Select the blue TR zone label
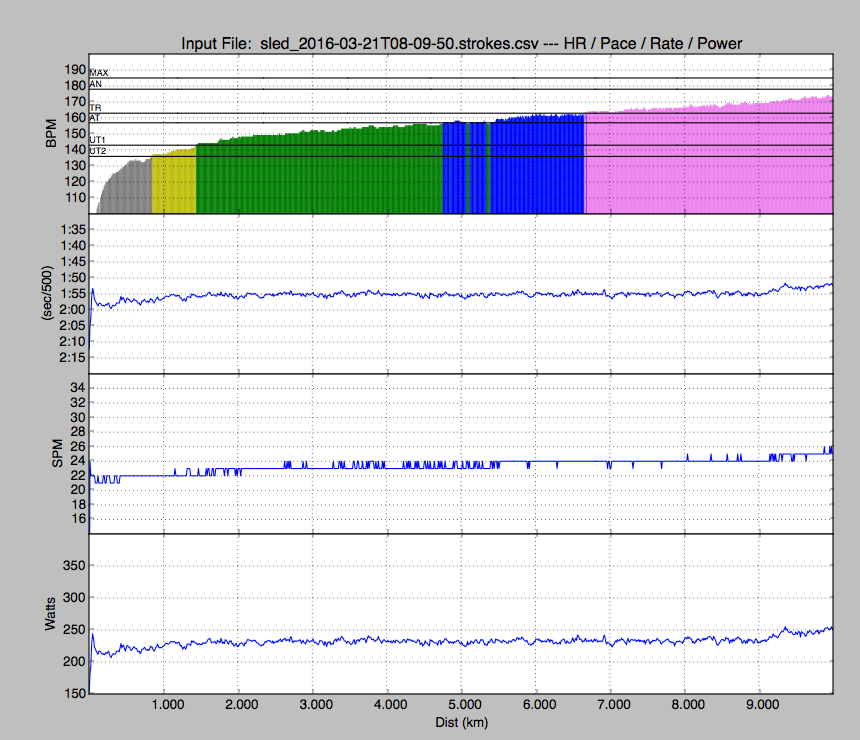Screen dimensions: 860x740 tap(95, 107)
